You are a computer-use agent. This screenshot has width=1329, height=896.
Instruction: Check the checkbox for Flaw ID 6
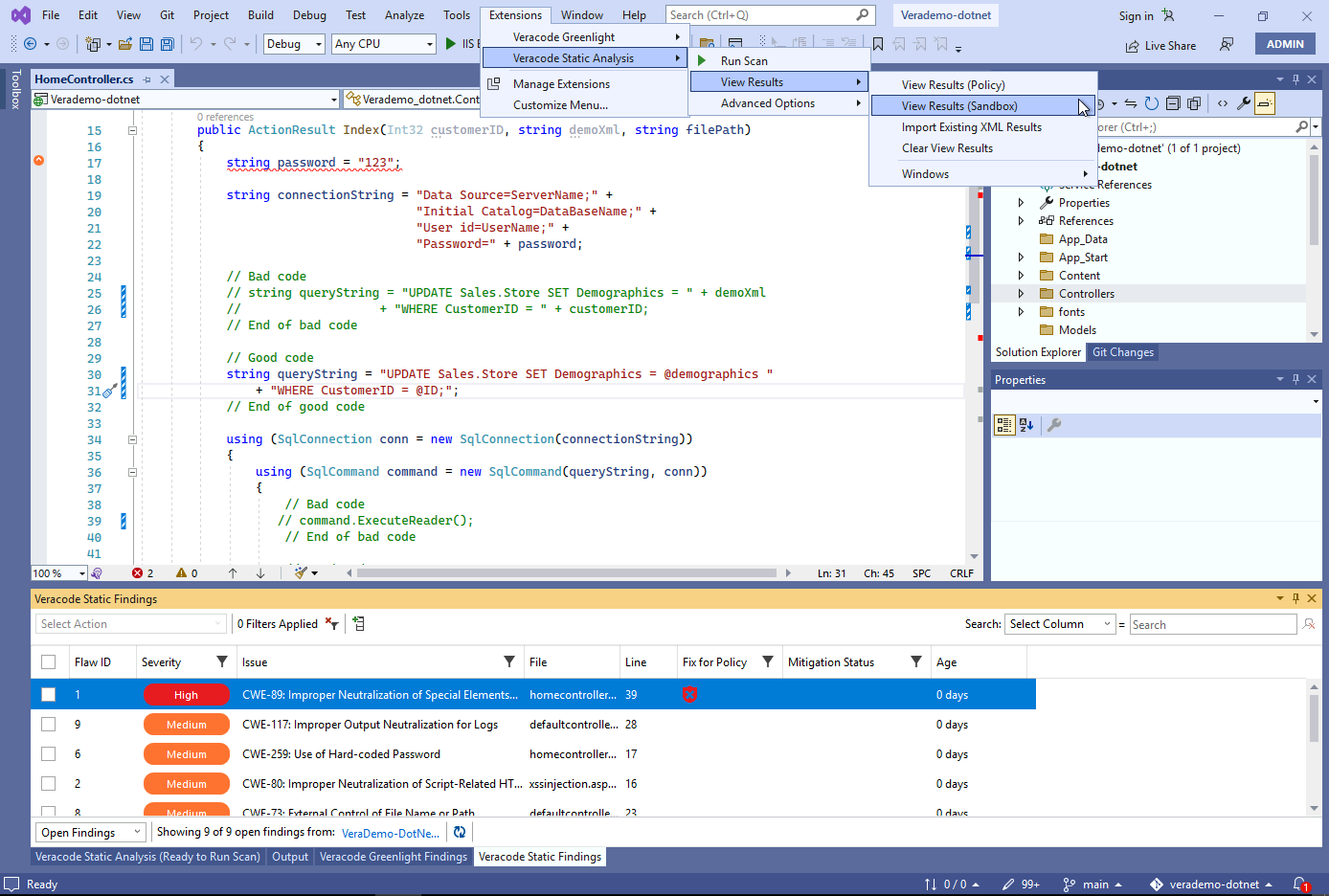(49, 754)
